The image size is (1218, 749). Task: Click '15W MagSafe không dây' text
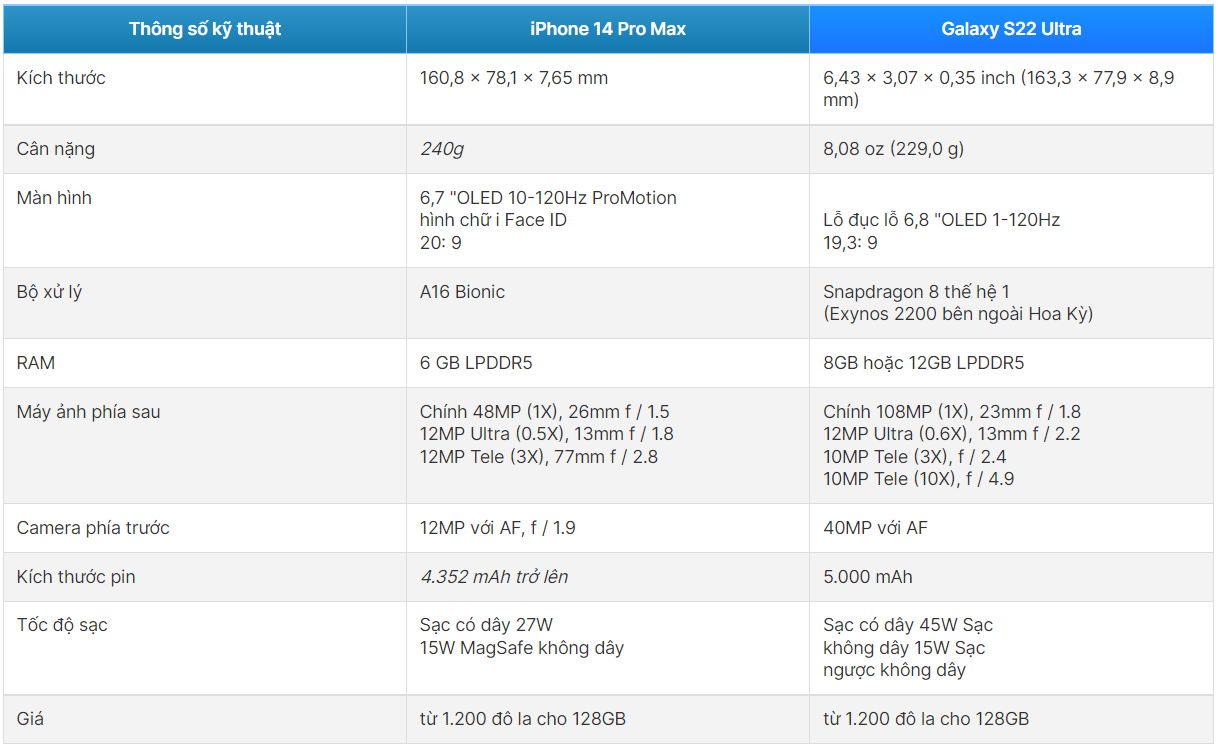point(522,648)
